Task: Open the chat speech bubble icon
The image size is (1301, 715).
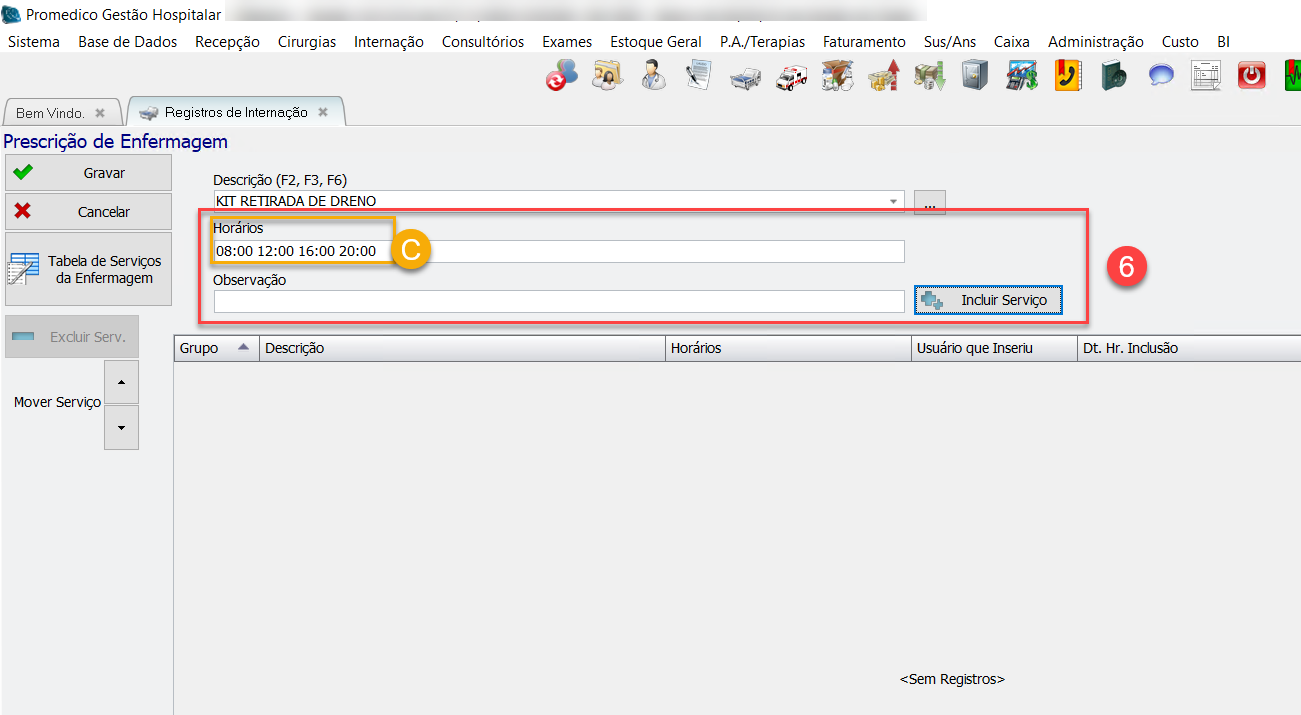Action: [1160, 76]
